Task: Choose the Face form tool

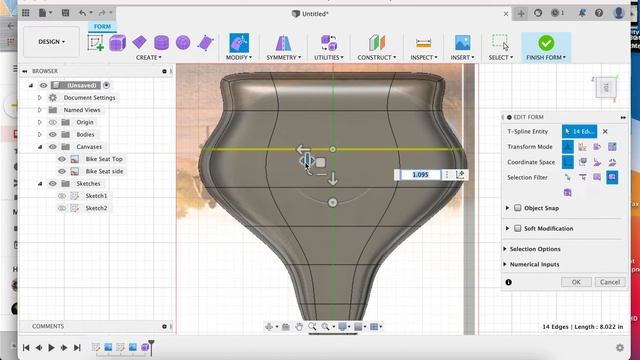Action: [205, 43]
